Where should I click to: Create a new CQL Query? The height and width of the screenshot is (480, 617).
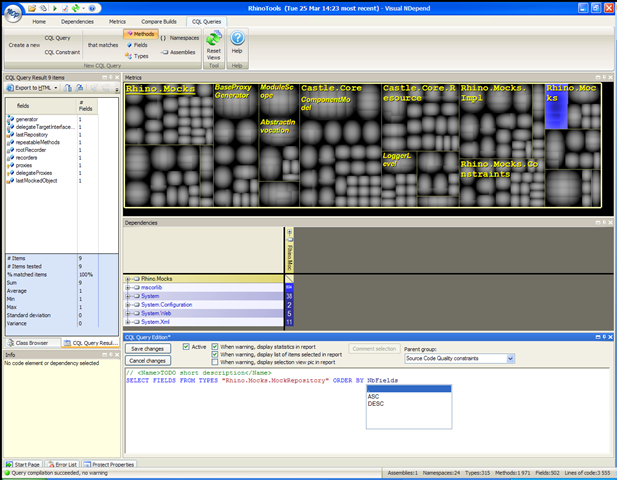click(57, 38)
